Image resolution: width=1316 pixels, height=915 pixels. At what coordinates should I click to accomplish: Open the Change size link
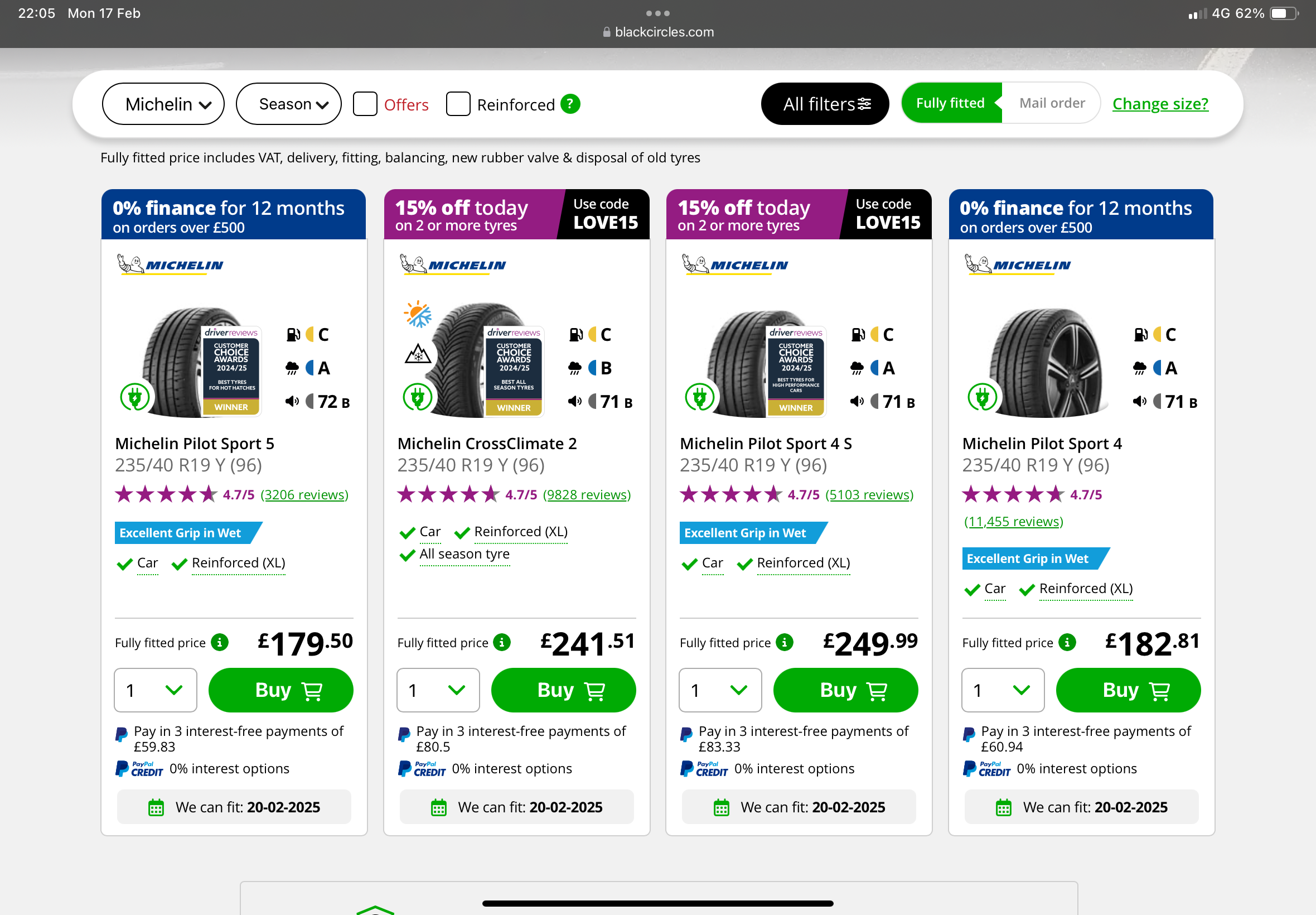coord(1160,104)
